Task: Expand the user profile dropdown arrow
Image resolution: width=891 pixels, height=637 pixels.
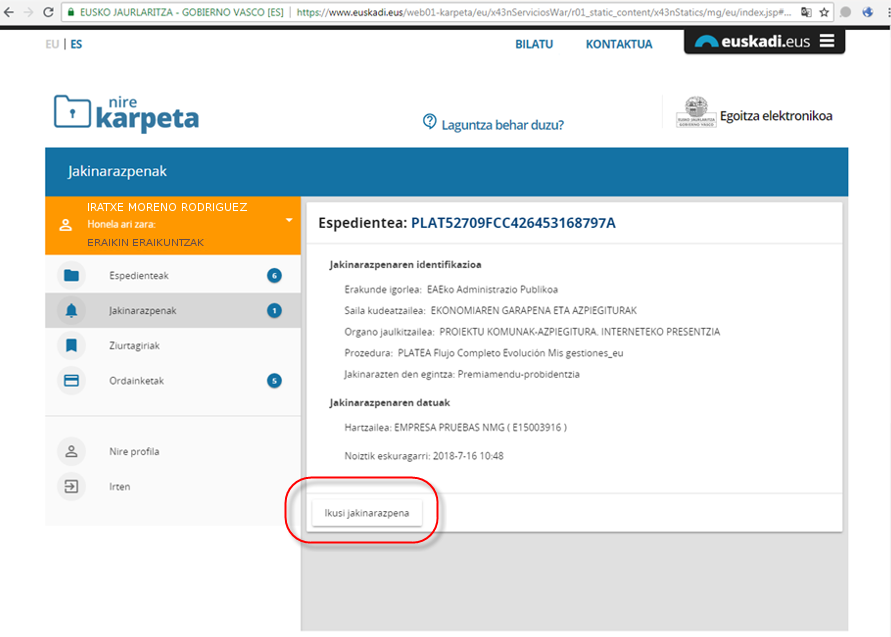Action: pyautogui.click(x=288, y=220)
